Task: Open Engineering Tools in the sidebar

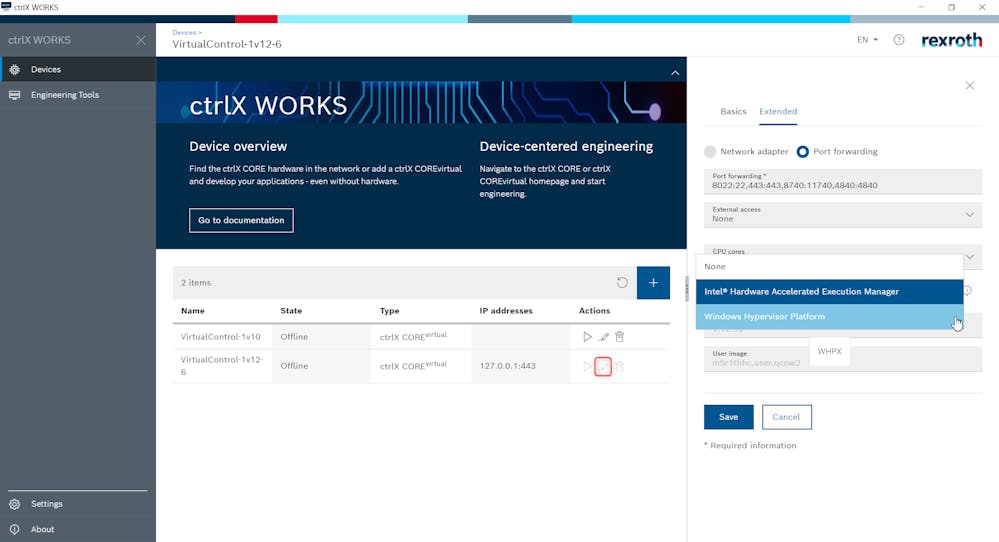Action: (78, 95)
